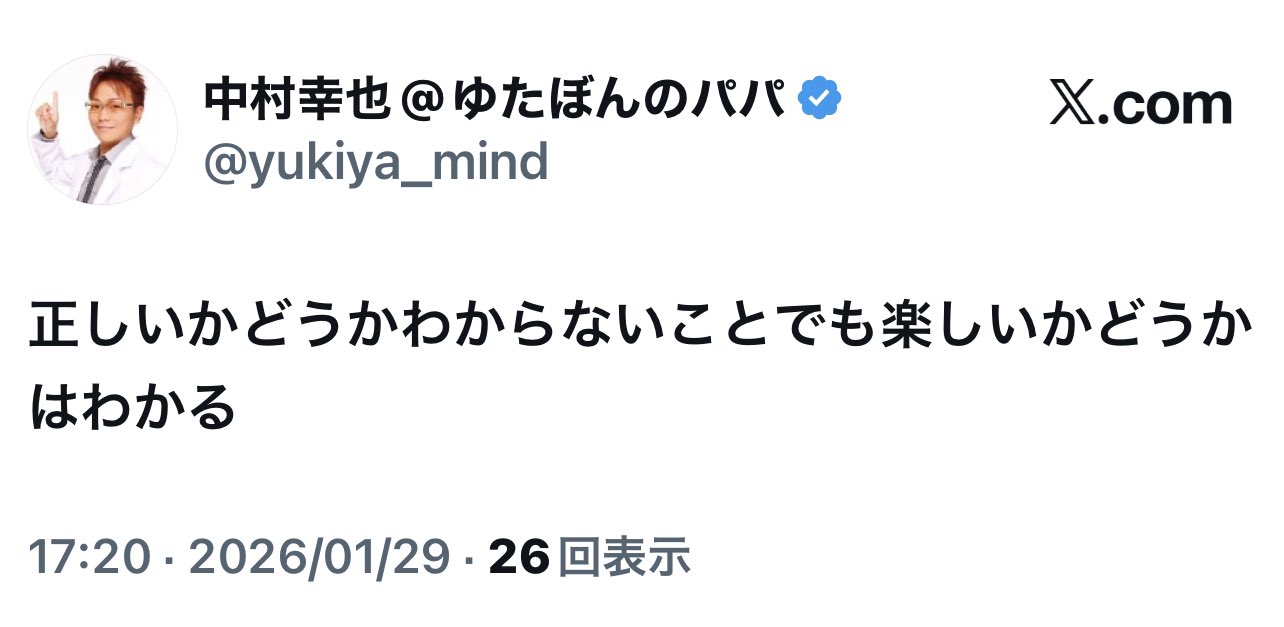Click the dot separator before 26
The image size is (1284, 627).
469,558
